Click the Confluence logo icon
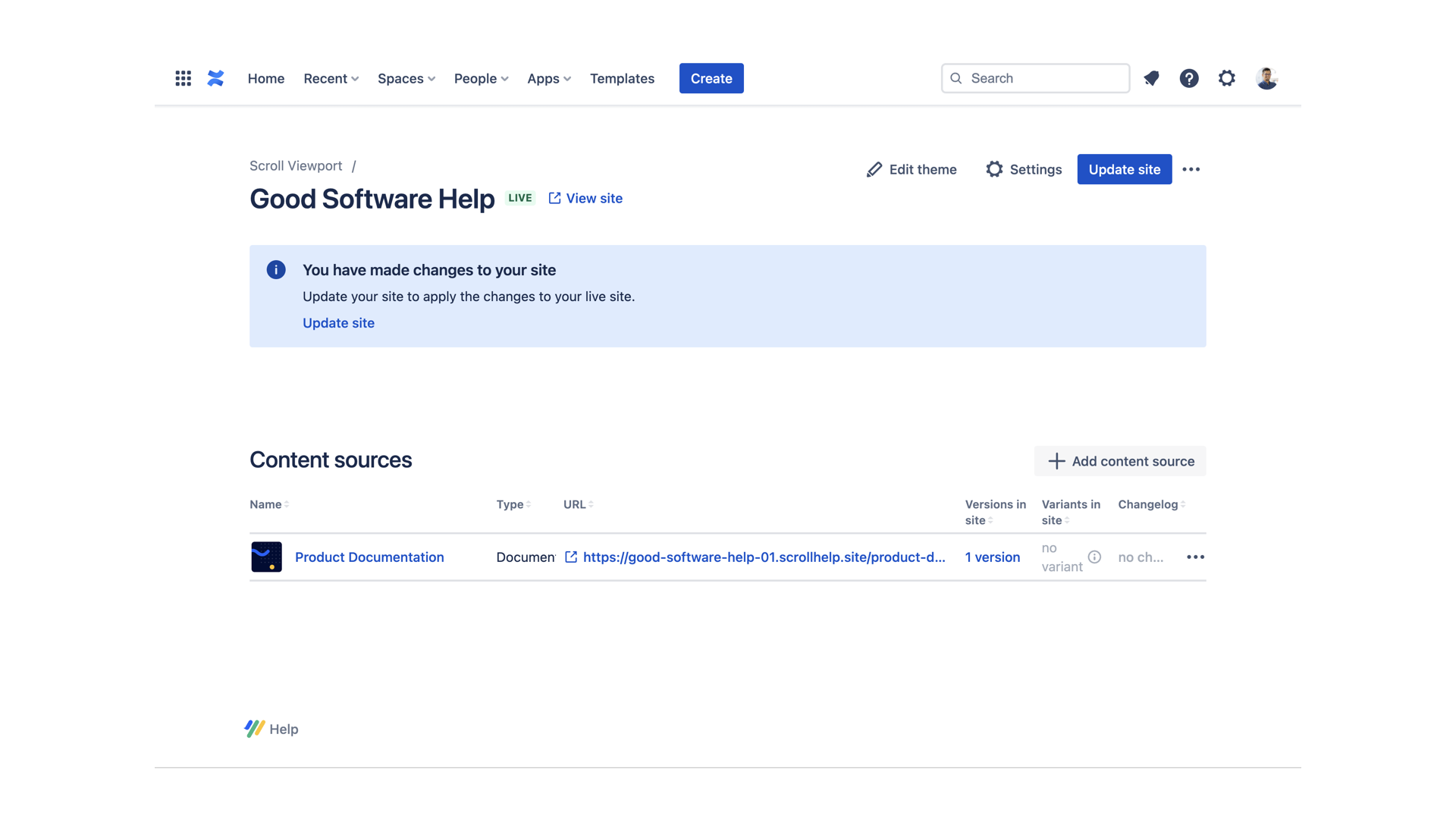 point(215,78)
